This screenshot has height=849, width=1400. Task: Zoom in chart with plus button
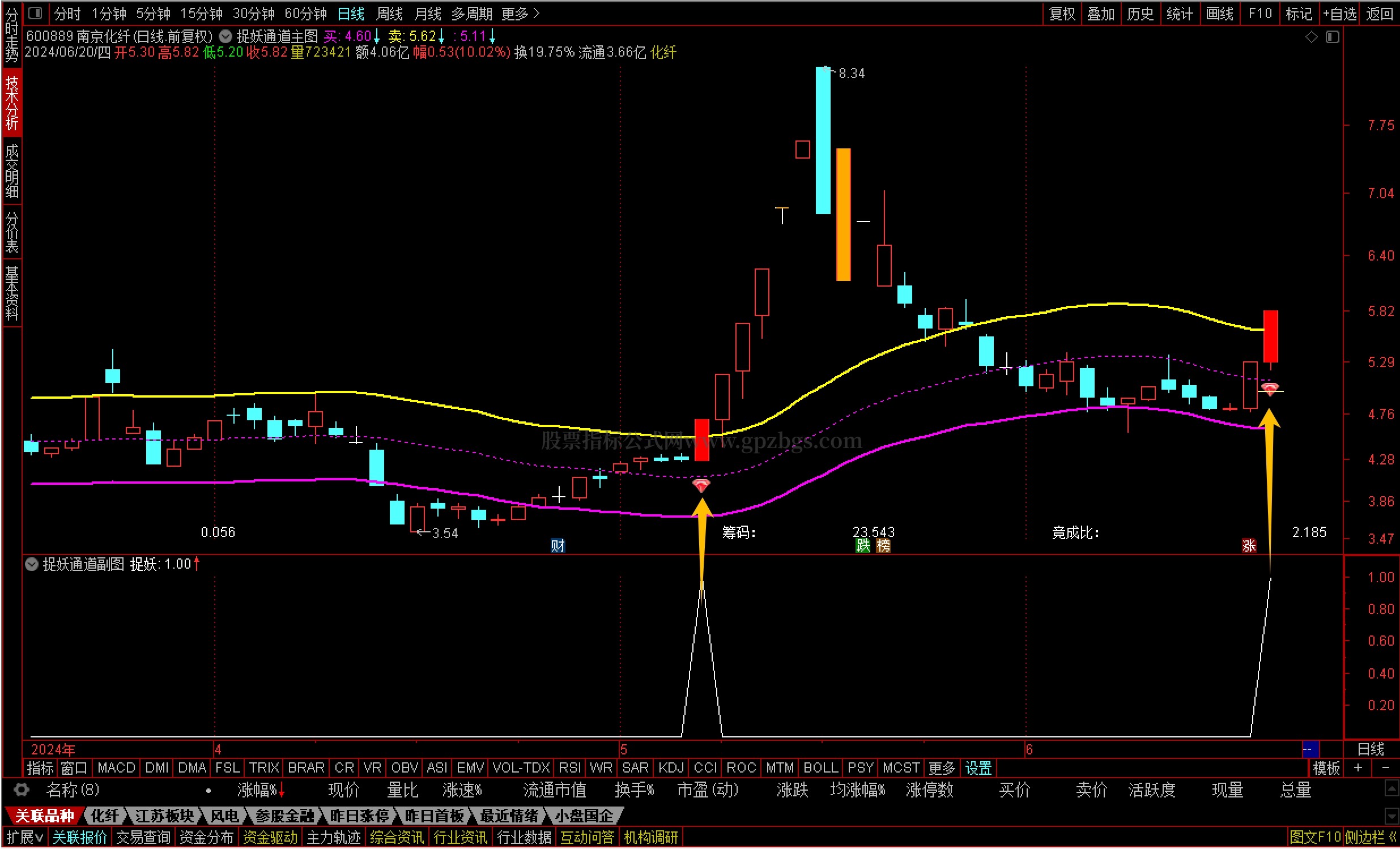point(1358,768)
